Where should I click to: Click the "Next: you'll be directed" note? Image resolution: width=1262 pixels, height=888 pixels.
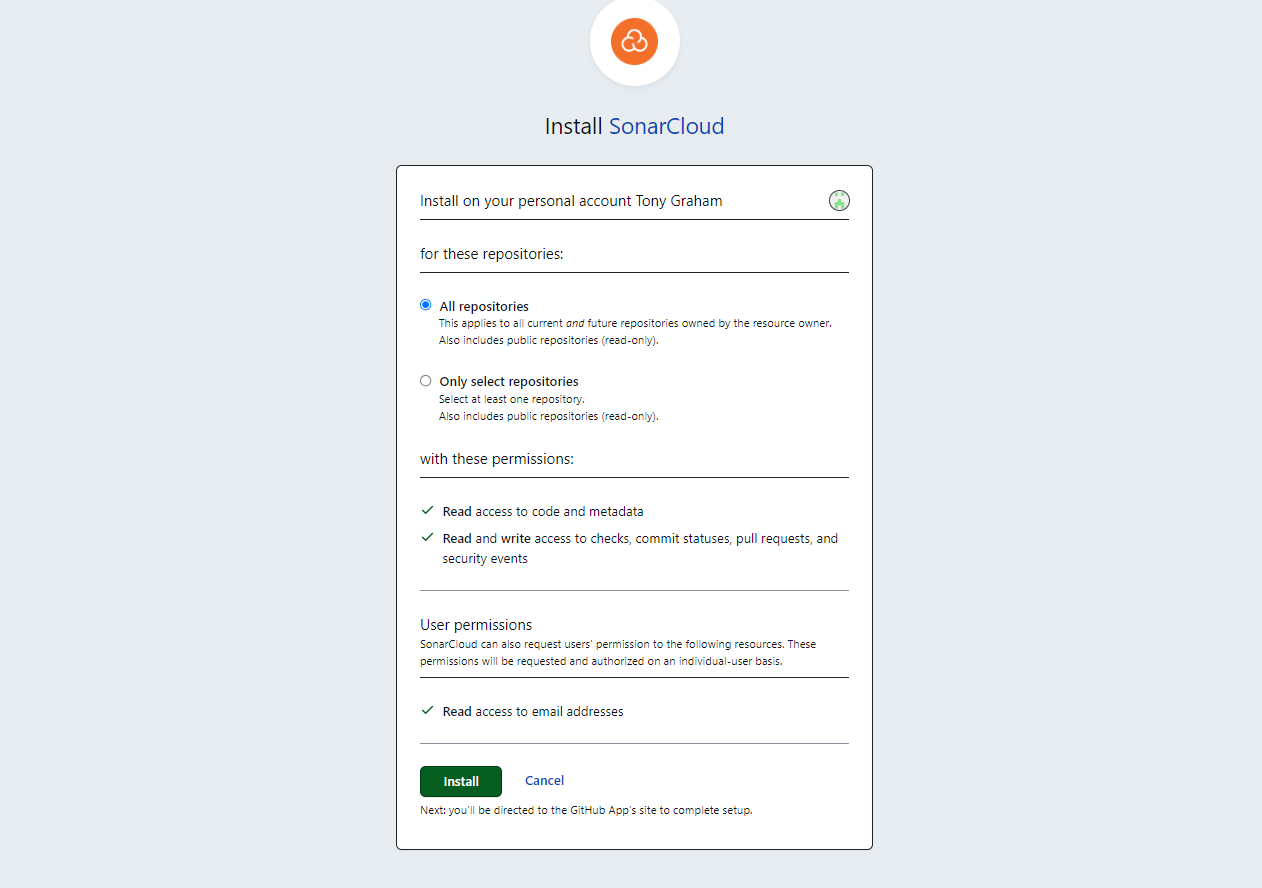pyautogui.click(x=586, y=810)
